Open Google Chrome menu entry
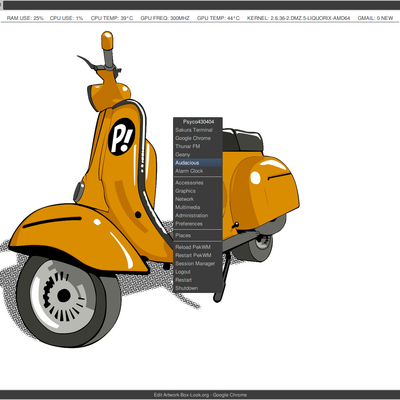 pos(198,138)
